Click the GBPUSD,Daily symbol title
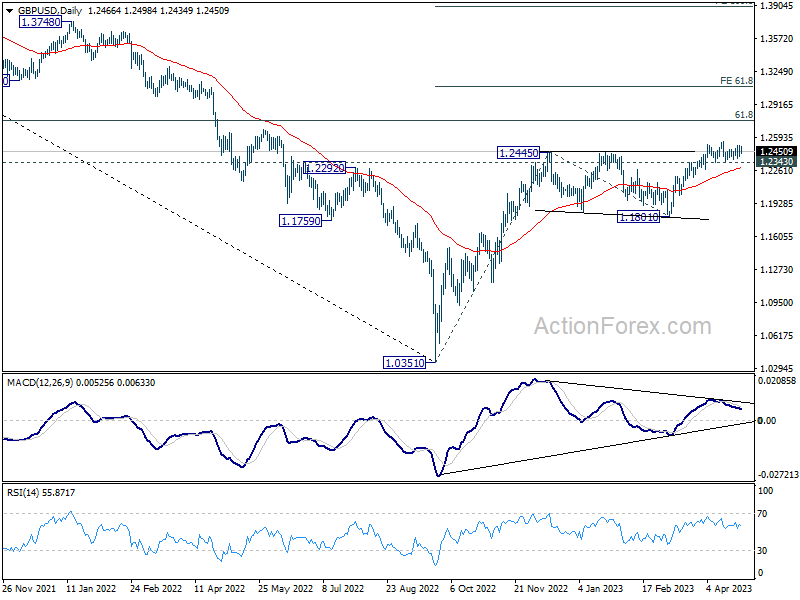The width and height of the screenshot is (800, 600). coord(50,11)
